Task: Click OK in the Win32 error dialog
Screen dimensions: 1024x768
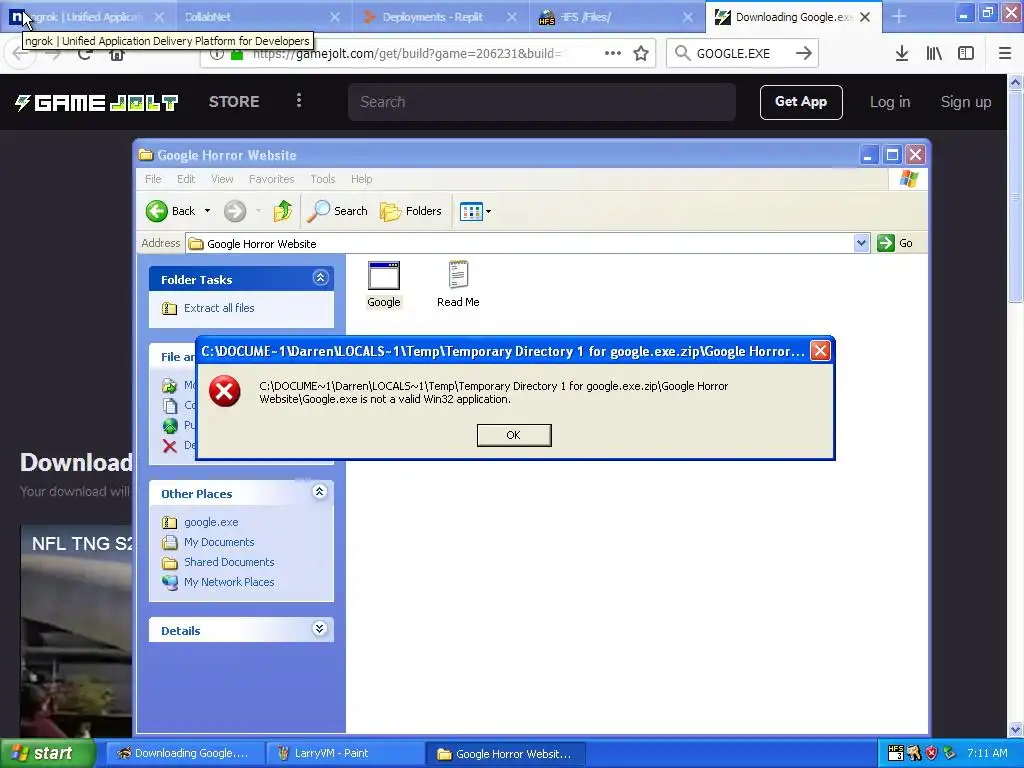Action: point(514,435)
